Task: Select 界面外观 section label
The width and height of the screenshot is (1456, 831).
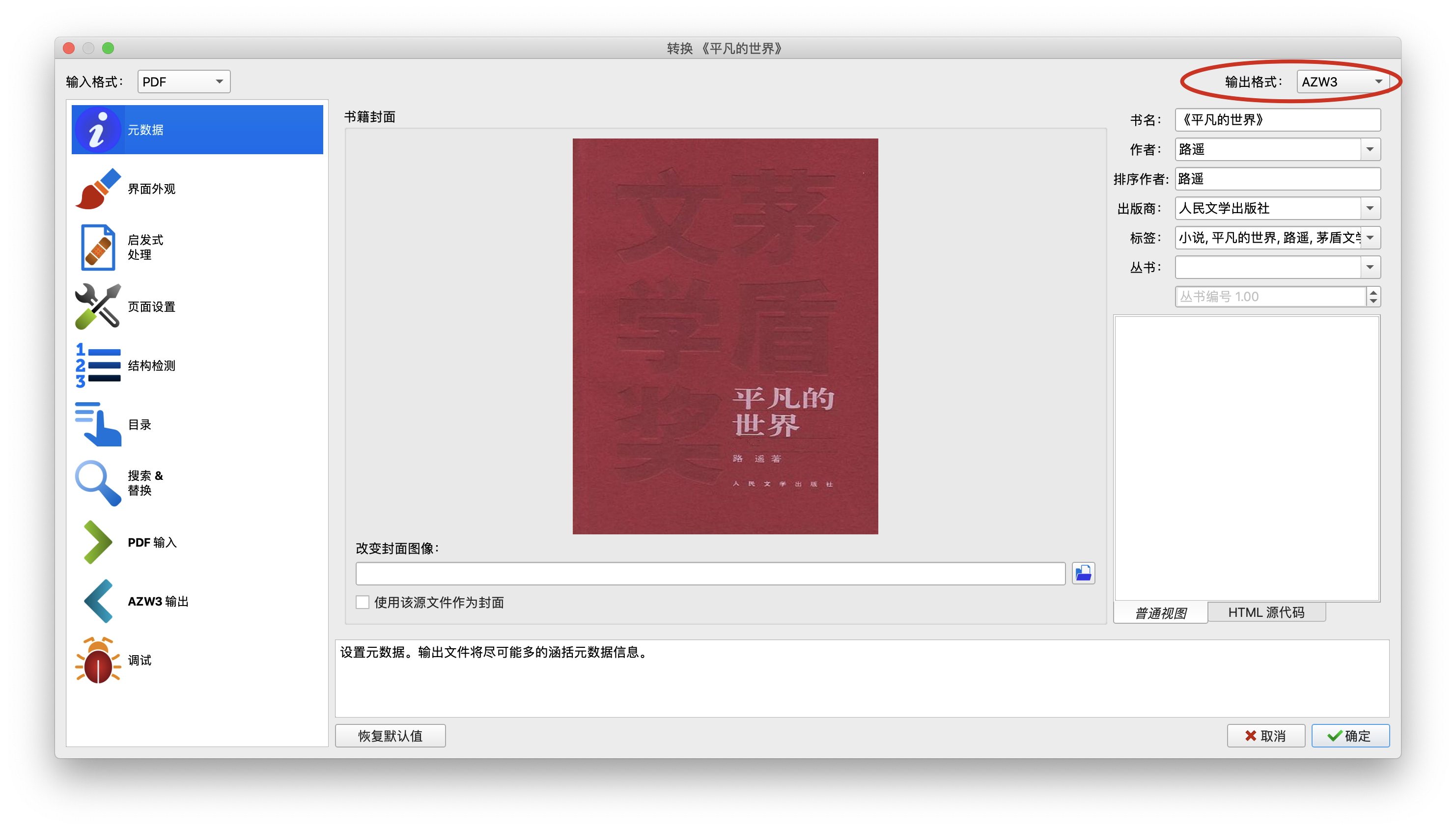Action: tap(151, 189)
